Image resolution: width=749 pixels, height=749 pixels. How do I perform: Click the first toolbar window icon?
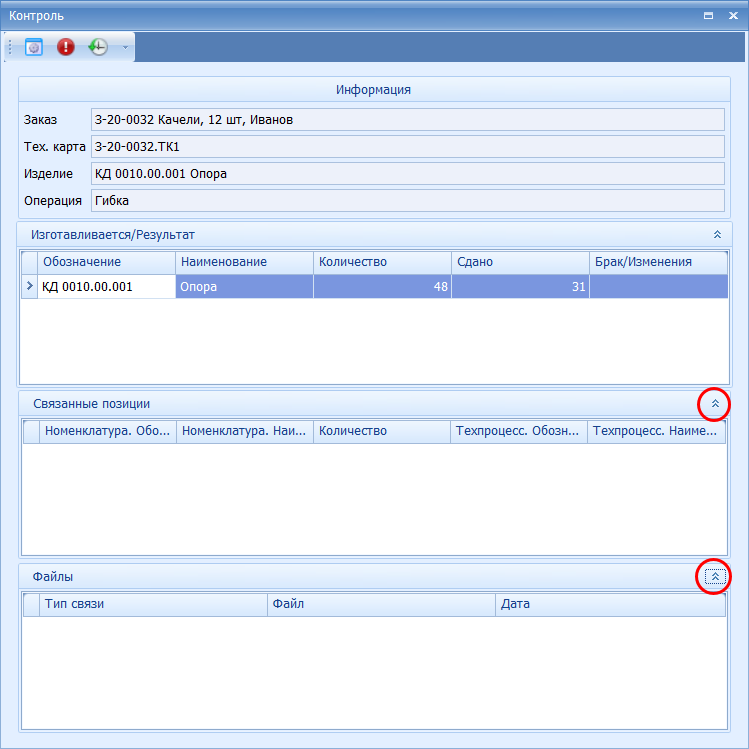(34, 47)
